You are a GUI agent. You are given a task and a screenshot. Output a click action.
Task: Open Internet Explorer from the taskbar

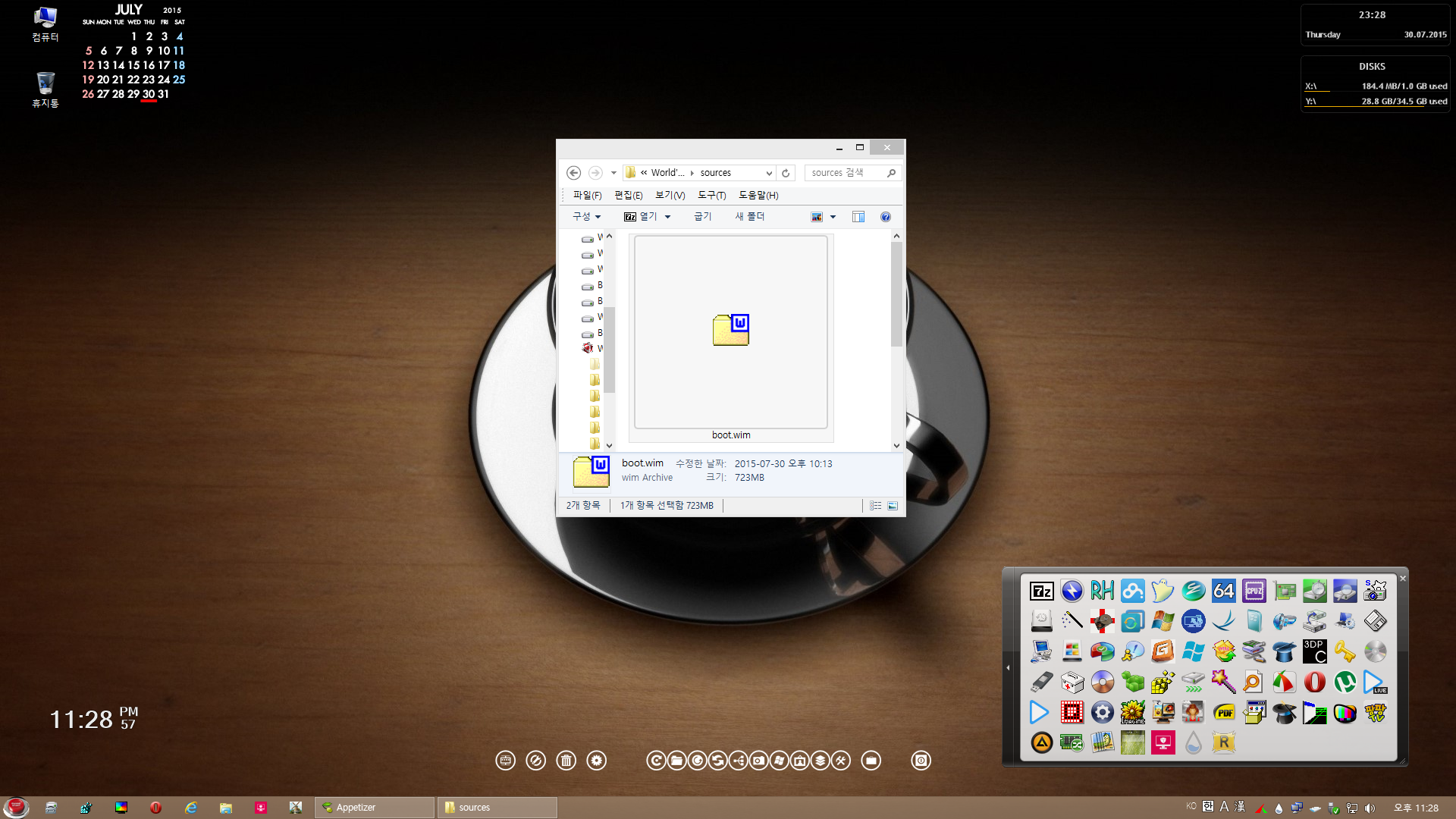pyautogui.click(x=190, y=808)
